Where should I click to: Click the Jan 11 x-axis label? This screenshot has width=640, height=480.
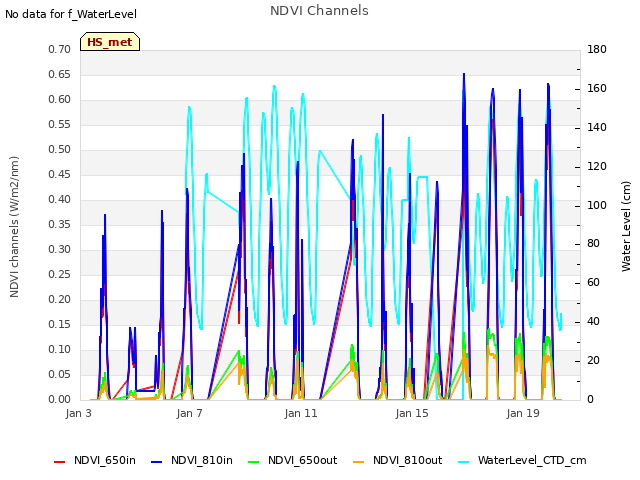[x=301, y=413]
